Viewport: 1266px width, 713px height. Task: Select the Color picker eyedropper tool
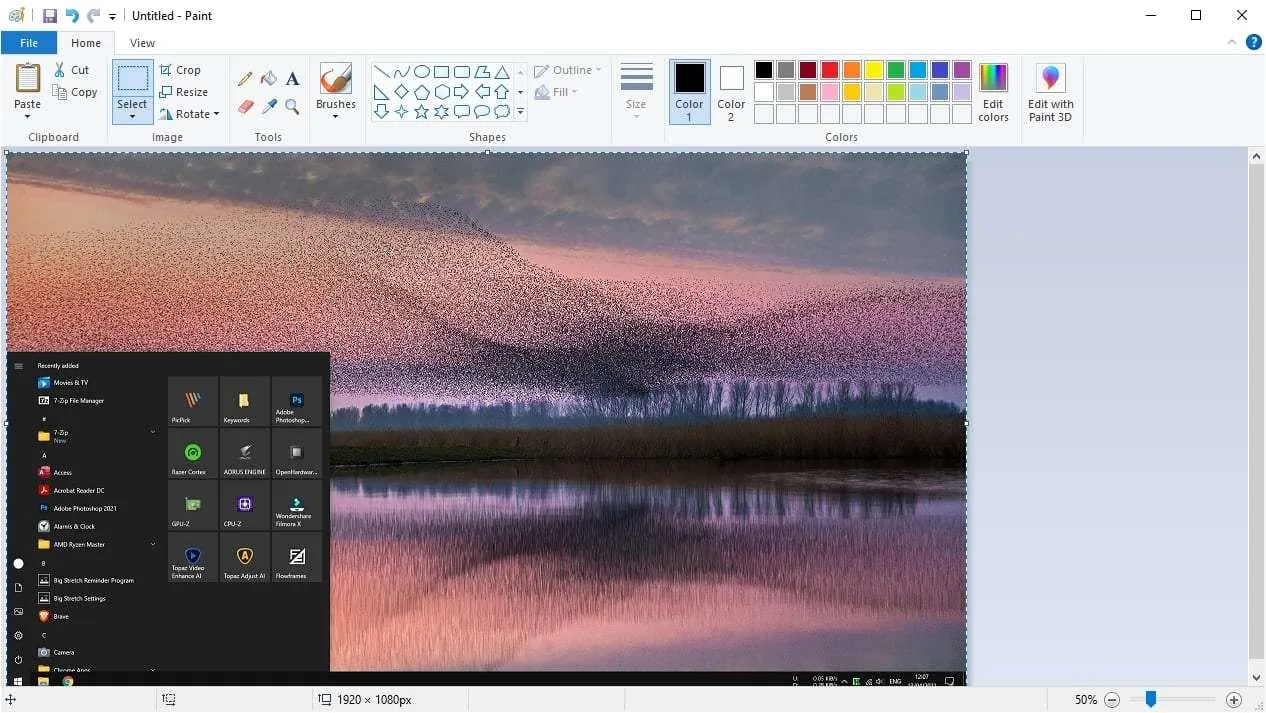269,106
